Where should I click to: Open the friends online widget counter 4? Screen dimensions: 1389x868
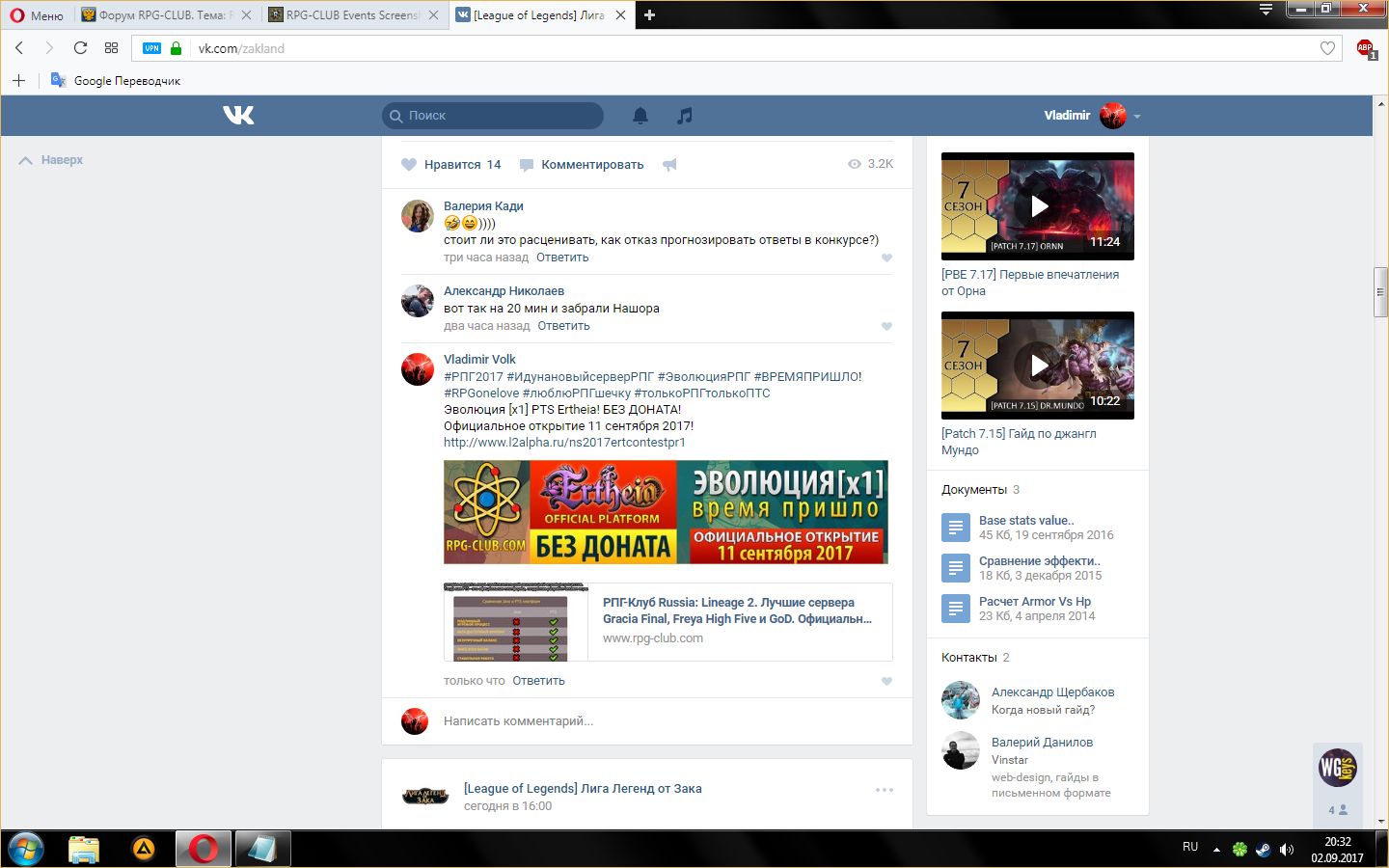pyautogui.click(x=1338, y=810)
